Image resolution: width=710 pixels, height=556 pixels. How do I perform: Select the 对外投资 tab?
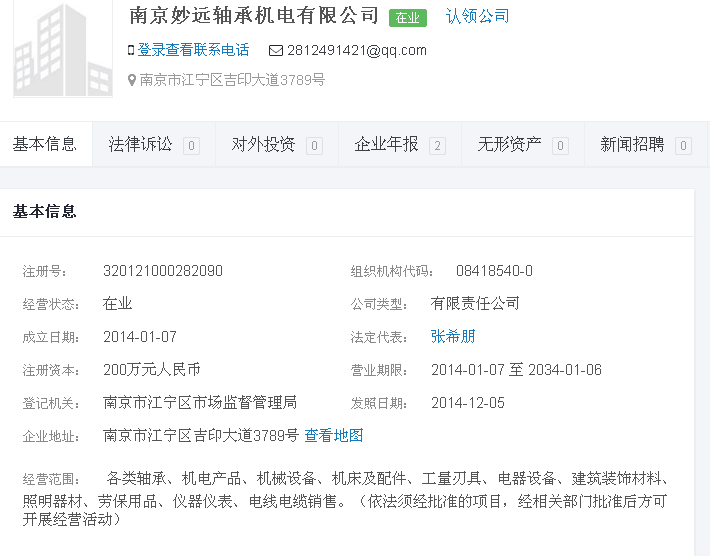[264, 144]
